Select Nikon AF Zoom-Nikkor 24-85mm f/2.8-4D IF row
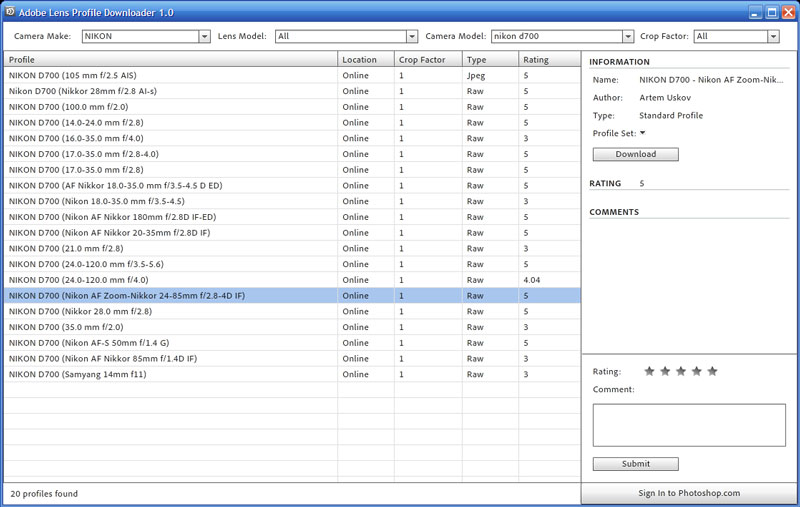800x507 pixels. 292,296
